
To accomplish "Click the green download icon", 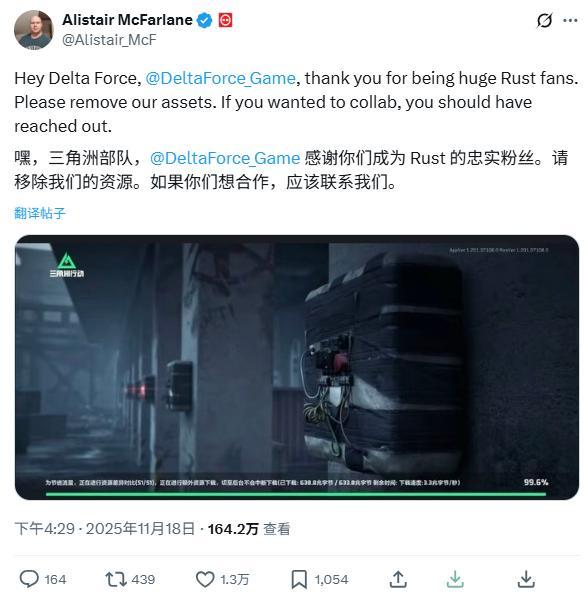I will 455,579.
